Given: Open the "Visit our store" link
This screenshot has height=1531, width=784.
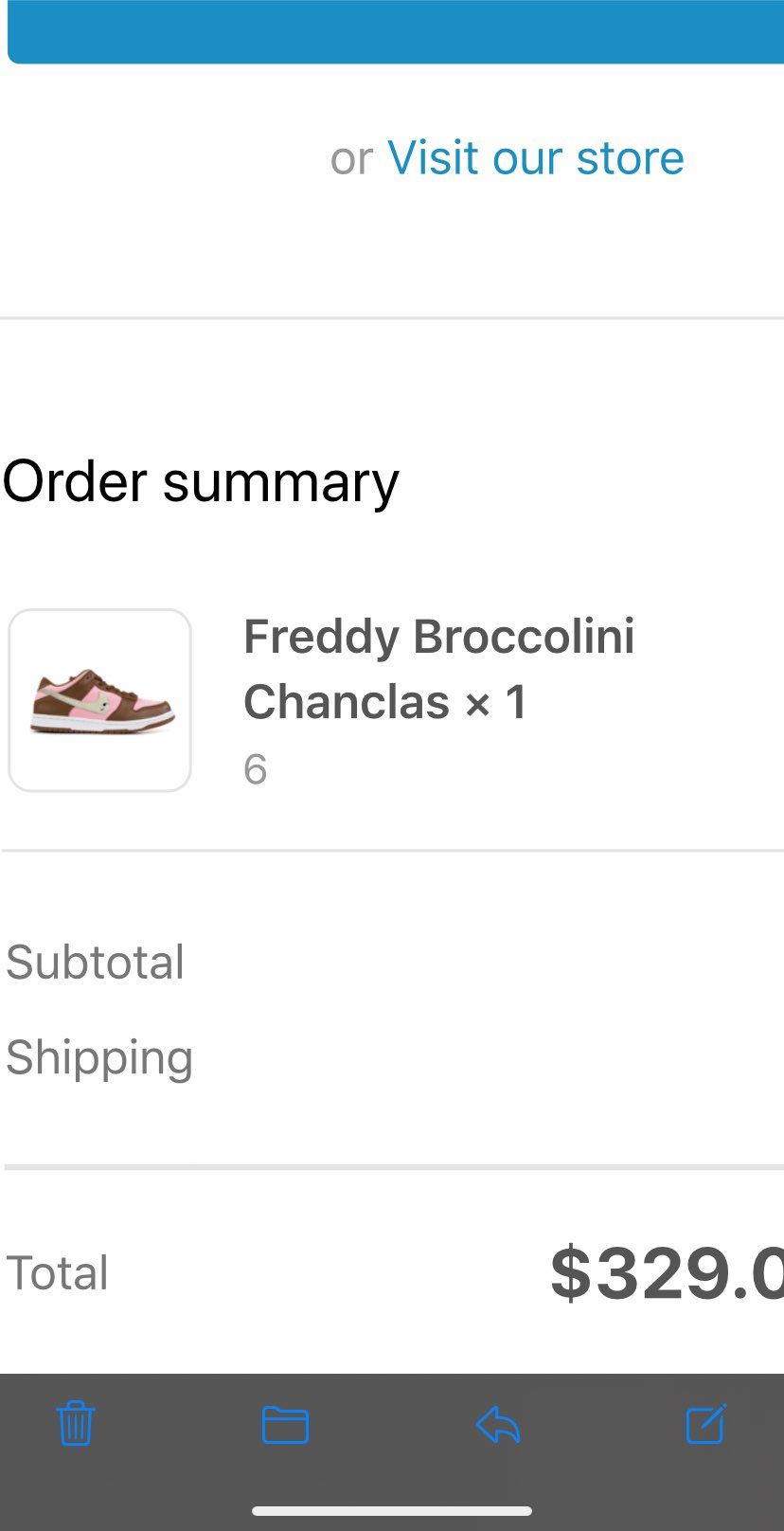Looking at the screenshot, I should (535, 157).
